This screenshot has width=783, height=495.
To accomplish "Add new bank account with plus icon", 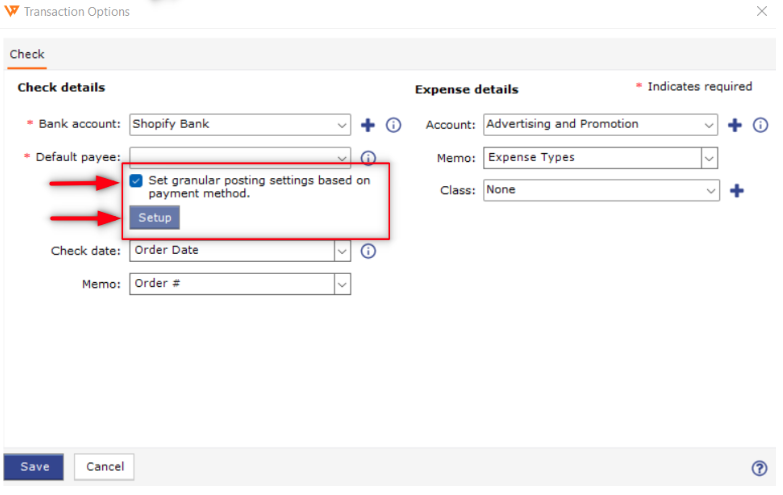I will [x=368, y=125].
